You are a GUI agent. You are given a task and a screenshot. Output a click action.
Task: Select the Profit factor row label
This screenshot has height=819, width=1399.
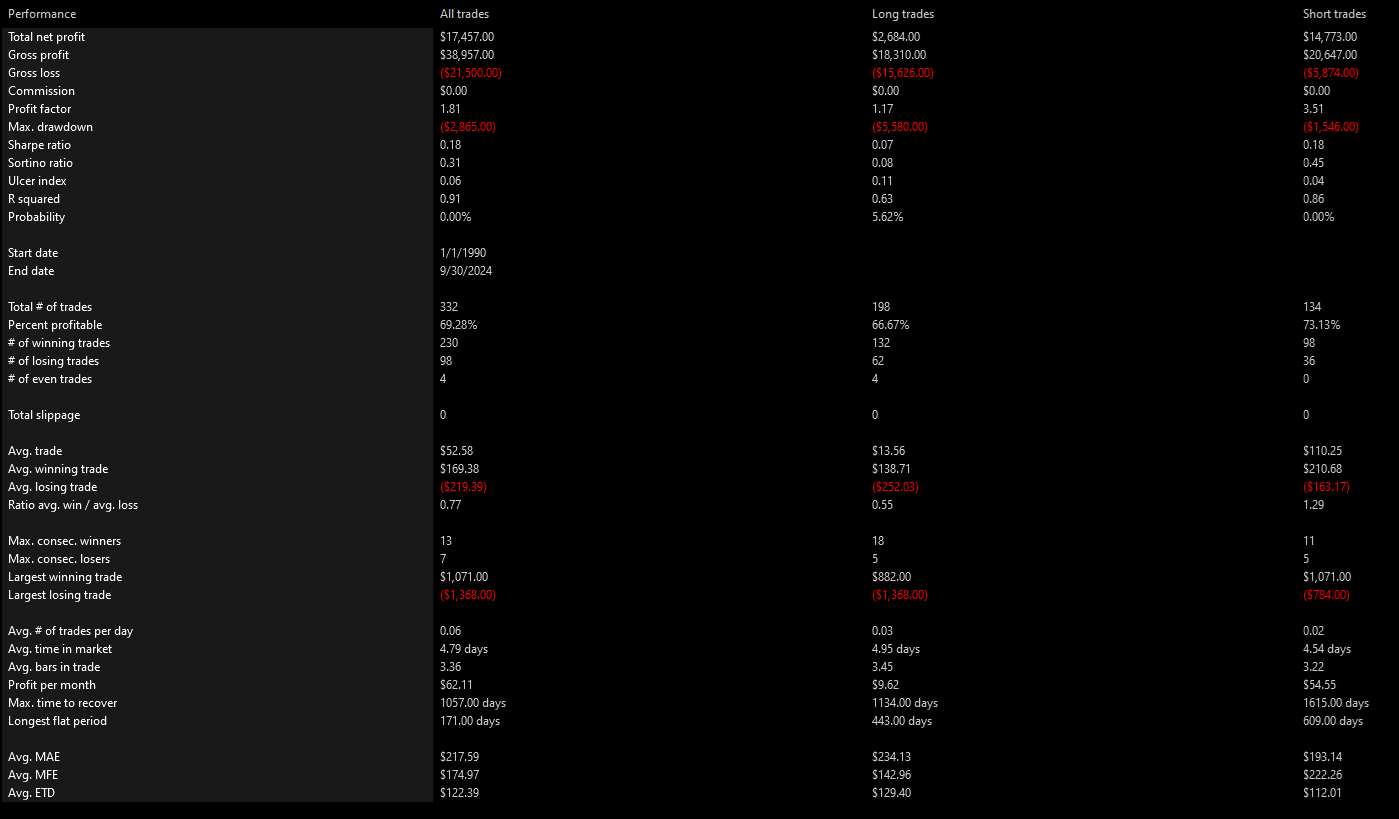pos(39,109)
